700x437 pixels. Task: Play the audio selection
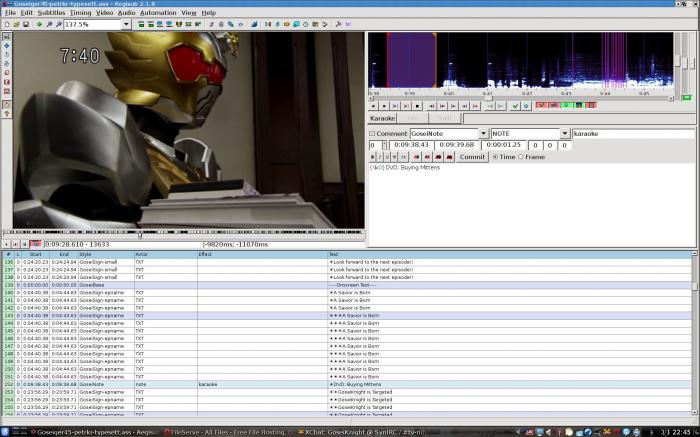pos(395,106)
